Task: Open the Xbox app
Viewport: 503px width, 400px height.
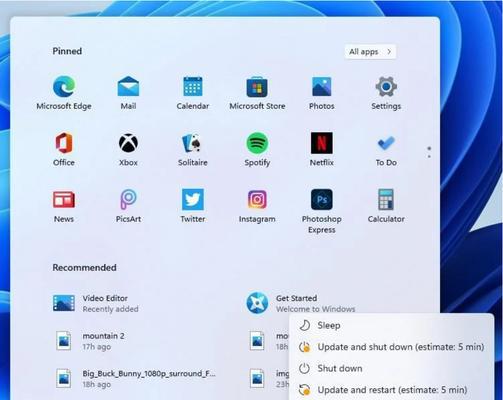Action: pyautogui.click(x=128, y=149)
